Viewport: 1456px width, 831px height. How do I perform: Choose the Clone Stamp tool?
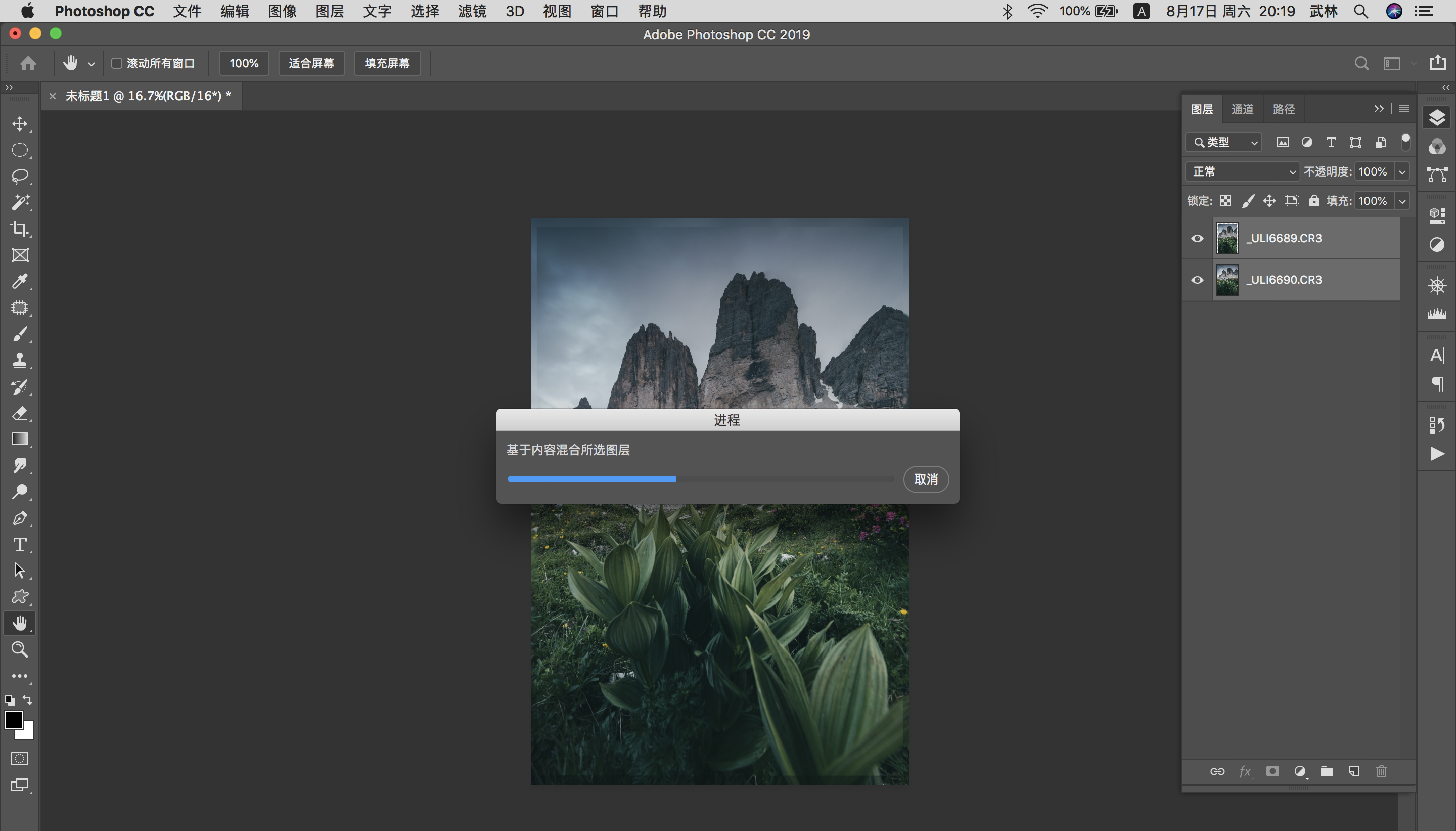coord(20,360)
